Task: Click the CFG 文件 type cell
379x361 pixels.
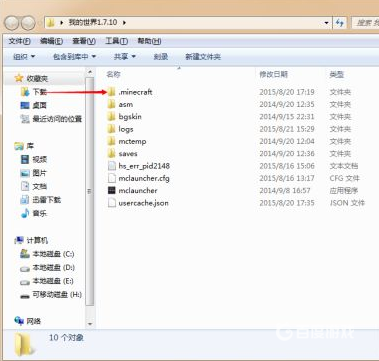Action: click(x=344, y=178)
